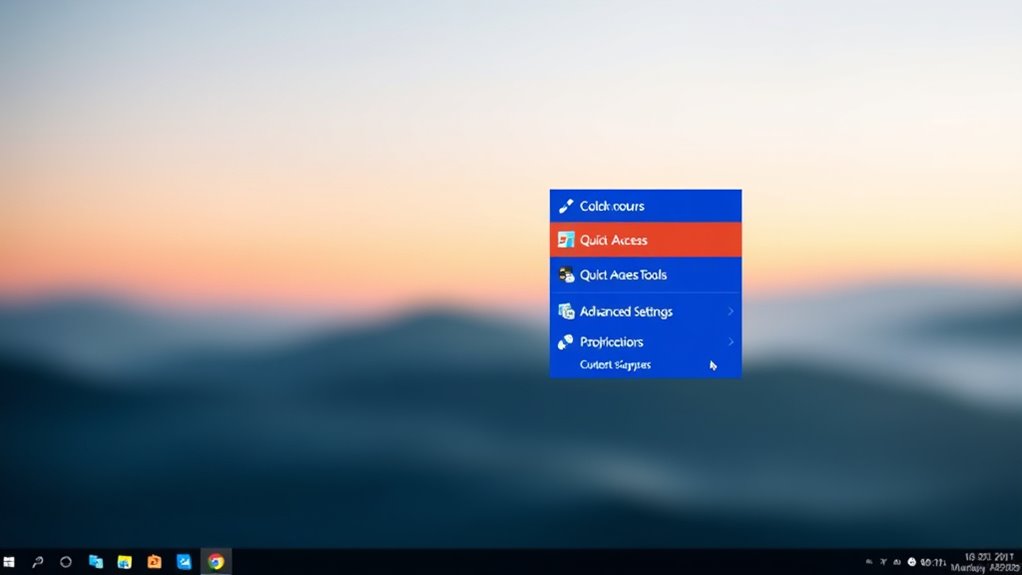Expand the Advanced Settings submenu arrow
The height and width of the screenshot is (575, 1022).
731,312
